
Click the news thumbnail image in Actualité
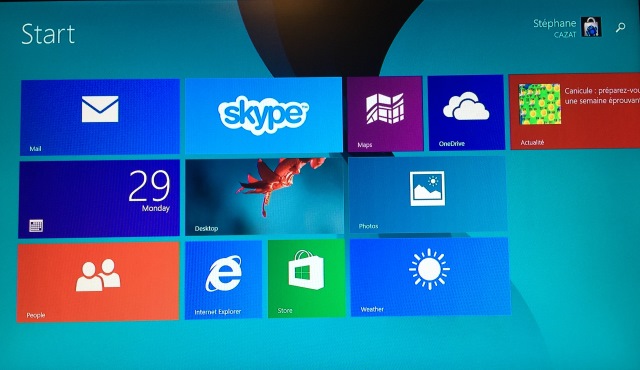(x=540, y=104)
